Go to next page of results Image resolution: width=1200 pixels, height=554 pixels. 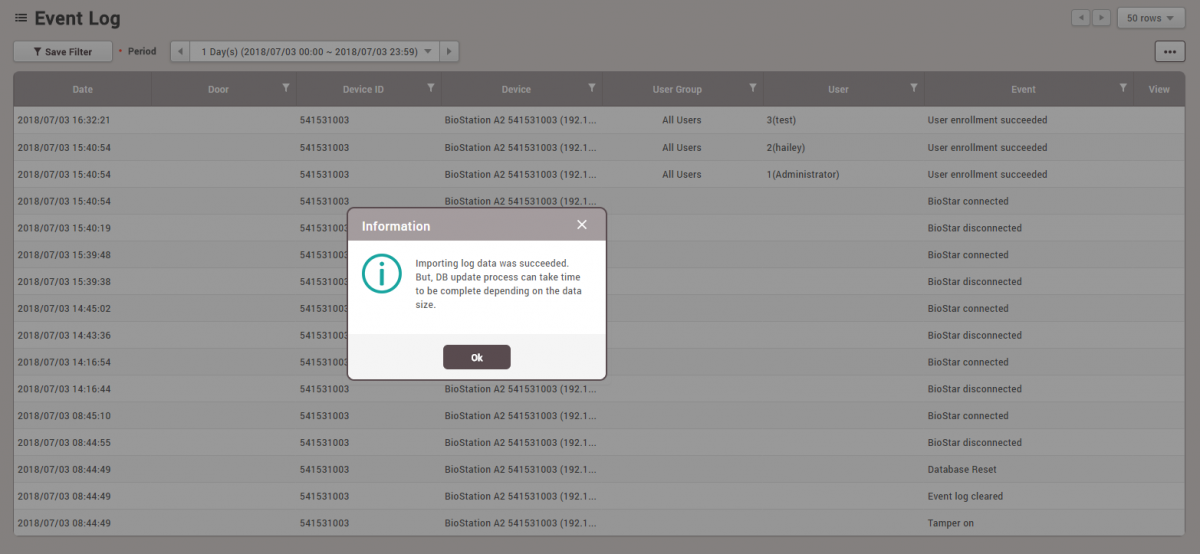click(x=1101, y=18)
